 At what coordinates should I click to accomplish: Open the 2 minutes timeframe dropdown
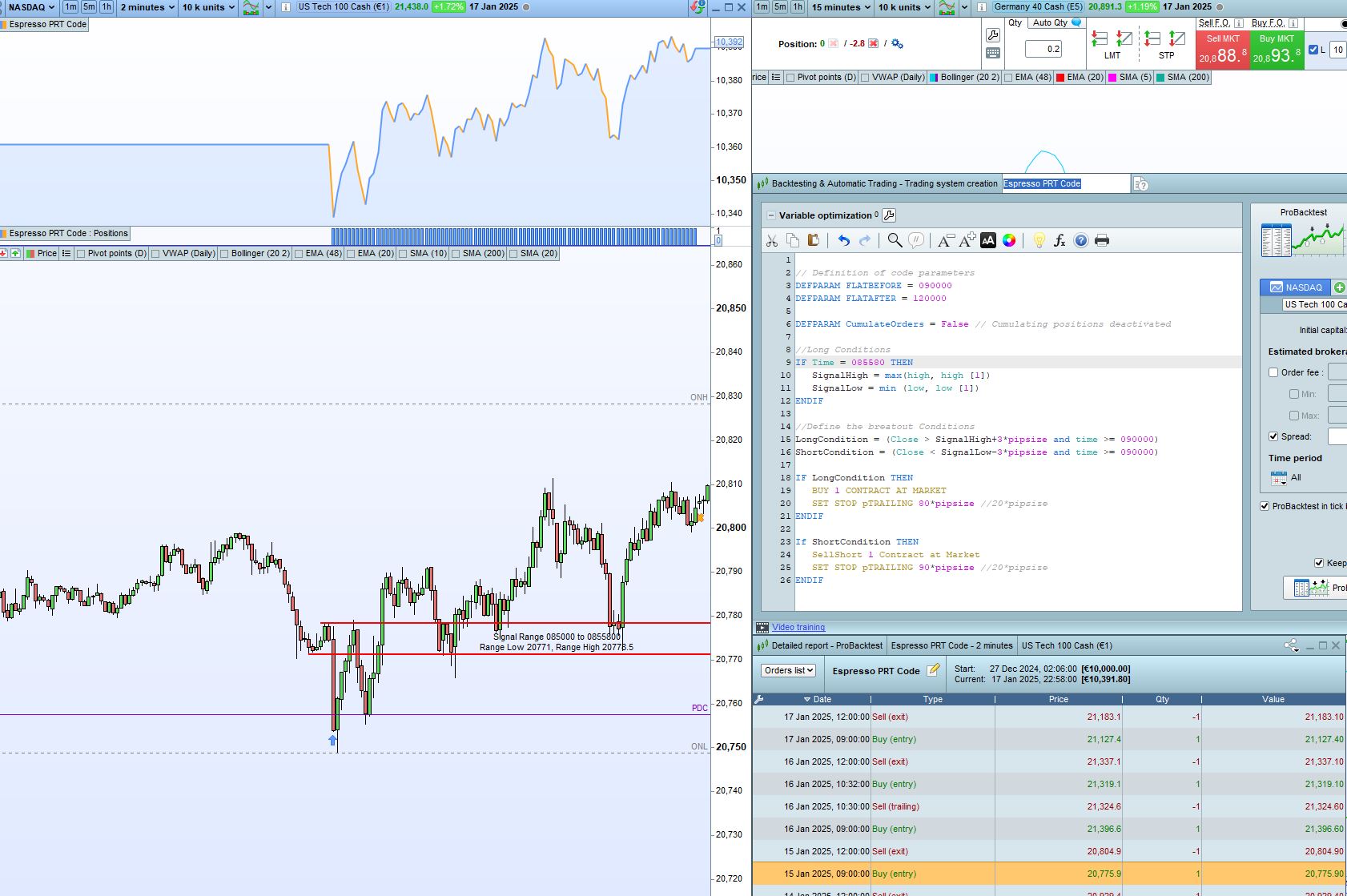[147, 7]
